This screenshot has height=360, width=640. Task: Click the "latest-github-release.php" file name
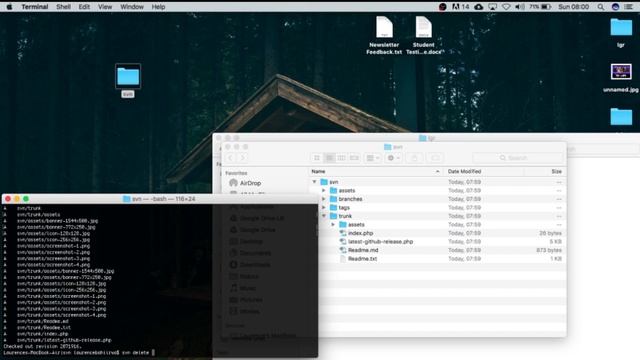point(380,242)
